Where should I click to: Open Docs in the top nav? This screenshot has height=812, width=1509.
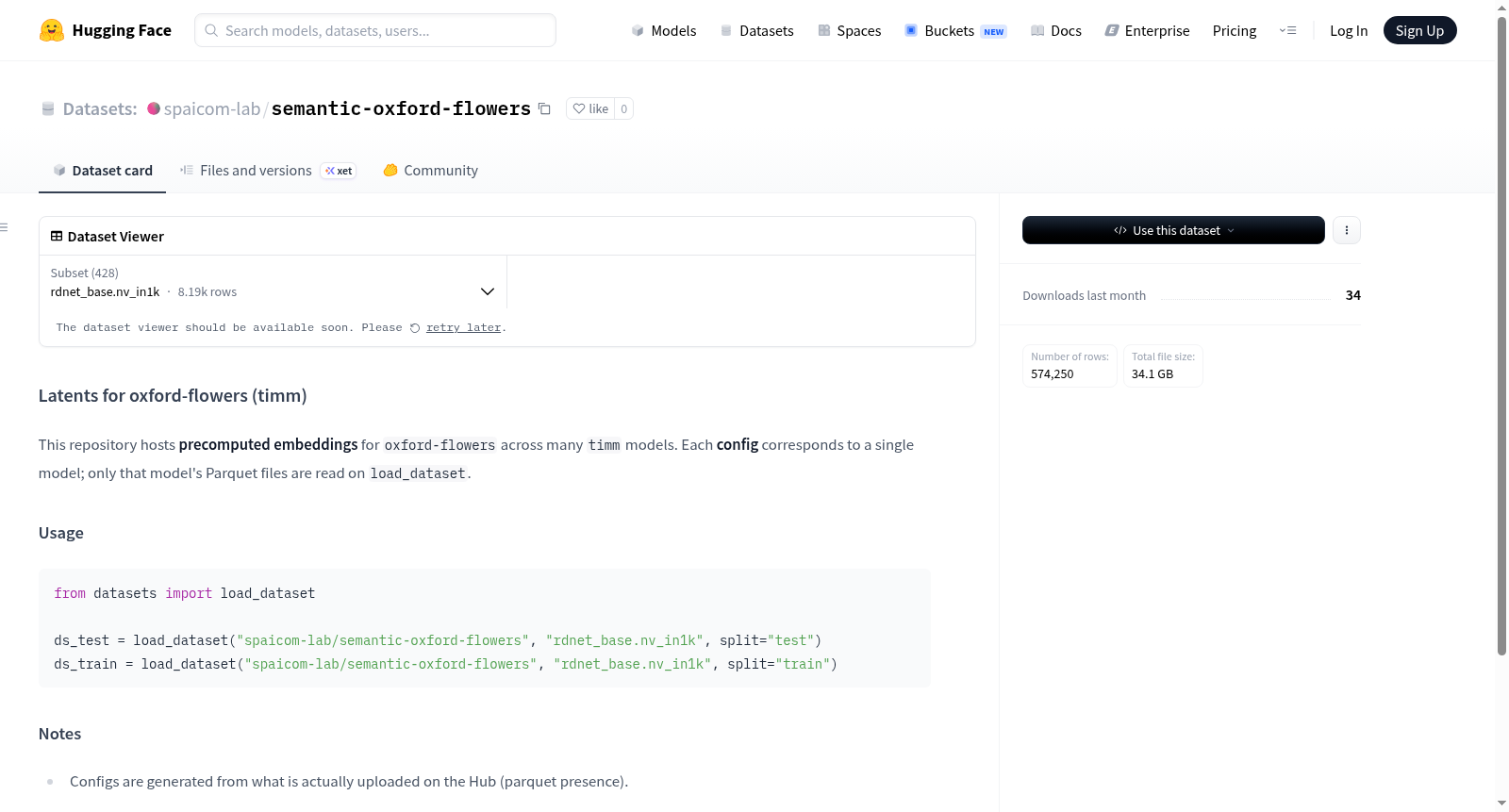pyautogui.click(x=1056, y=30)
